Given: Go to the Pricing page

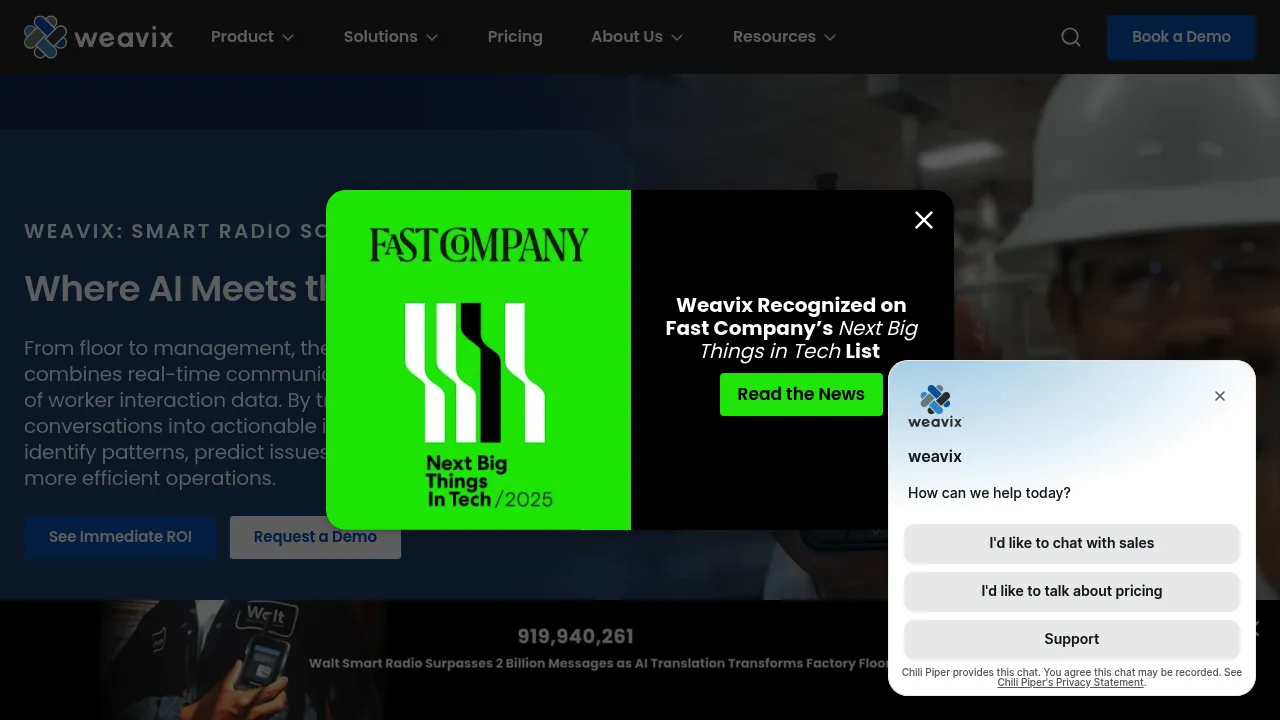Looking at the screenshot, I should pos(515,37).
